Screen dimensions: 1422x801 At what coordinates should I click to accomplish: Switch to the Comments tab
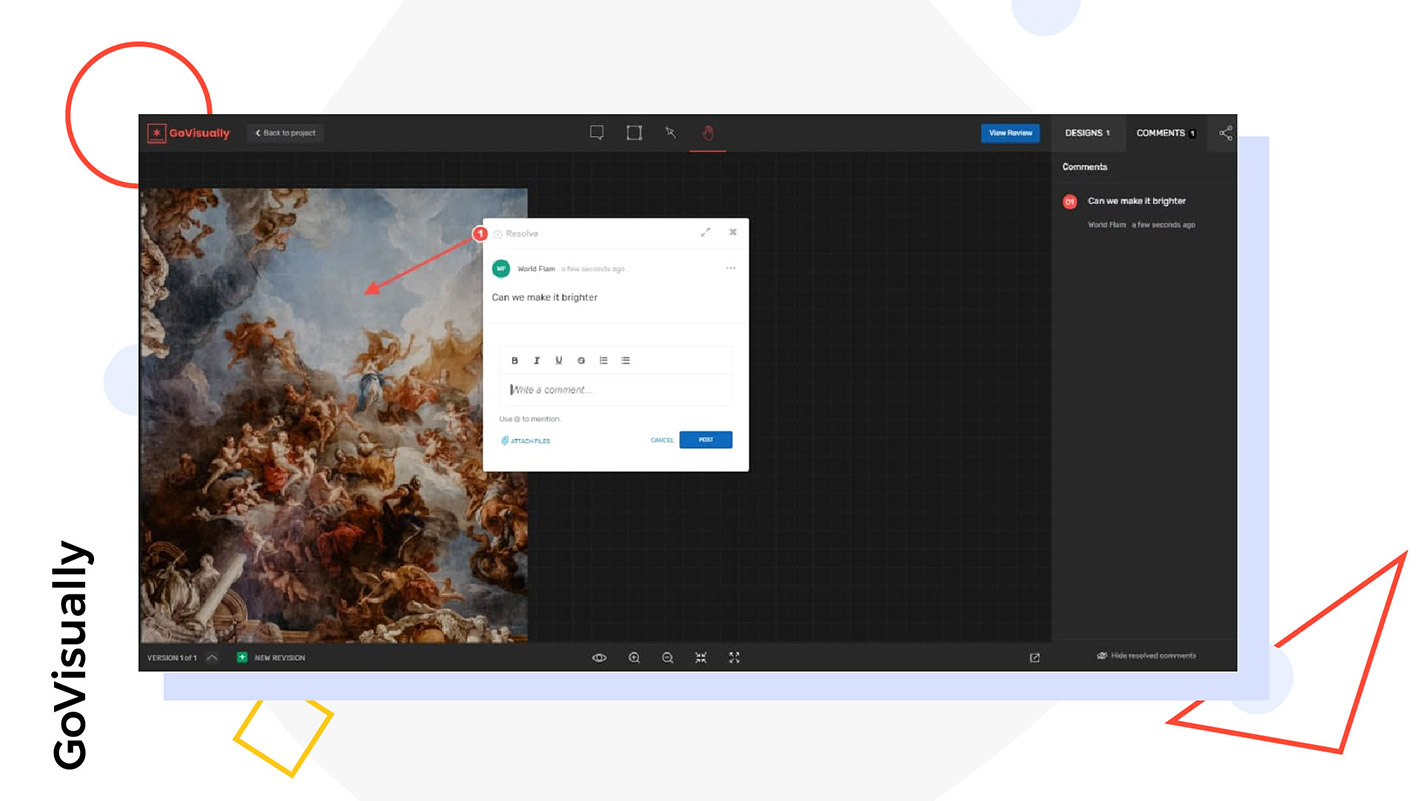1166,133
